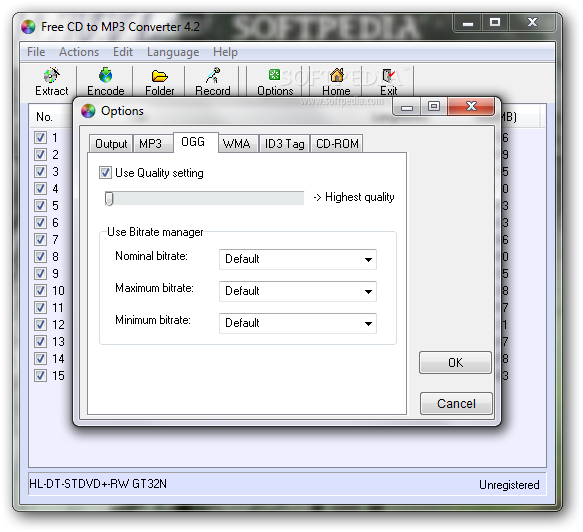This screenshot has width=583, height=532.
Task: Click the Record microphone icon
Action: (x=213, y=75)
